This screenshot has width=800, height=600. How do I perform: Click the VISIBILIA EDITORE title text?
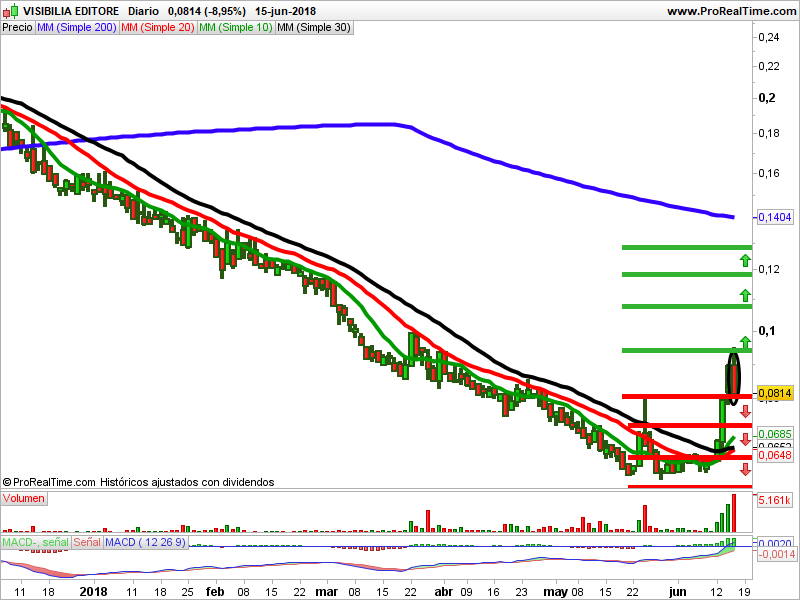(71, 11)
